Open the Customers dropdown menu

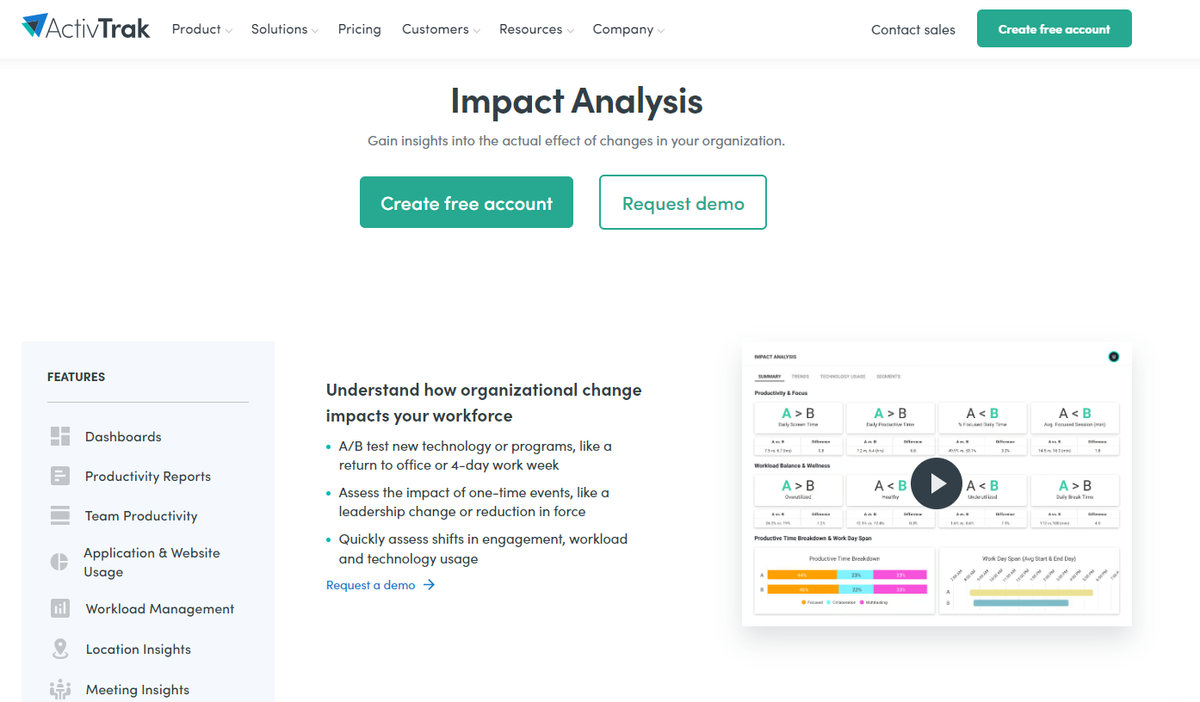[440, 30]
